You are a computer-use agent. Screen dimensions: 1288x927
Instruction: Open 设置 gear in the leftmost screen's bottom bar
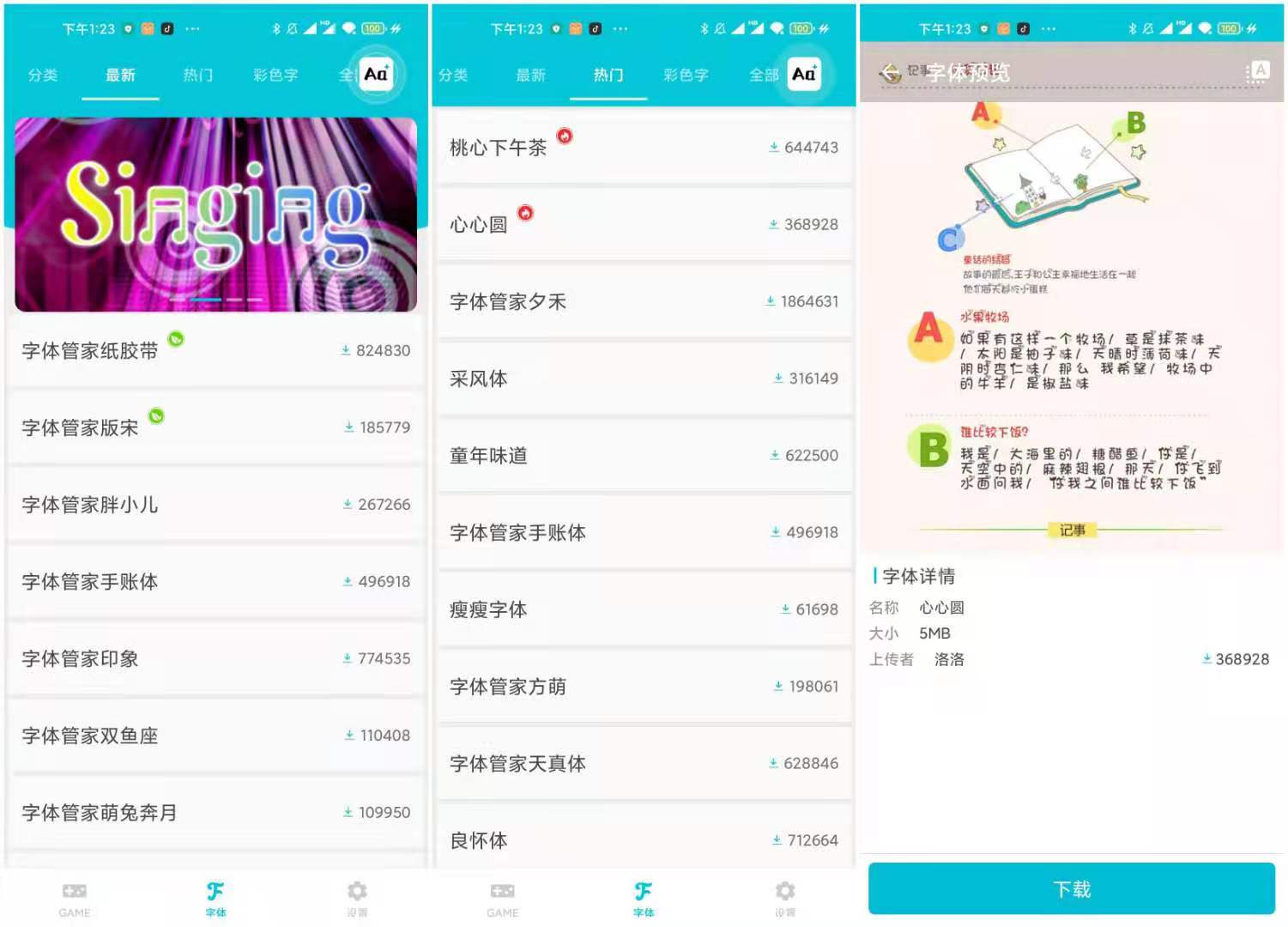click(357, 898)
